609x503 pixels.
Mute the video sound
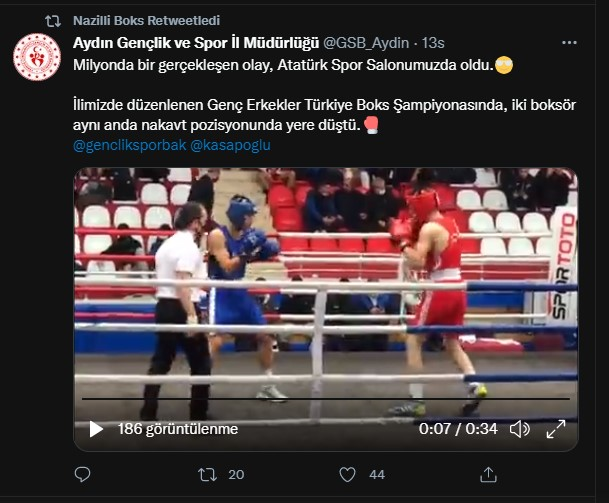(x=520, y=429)
